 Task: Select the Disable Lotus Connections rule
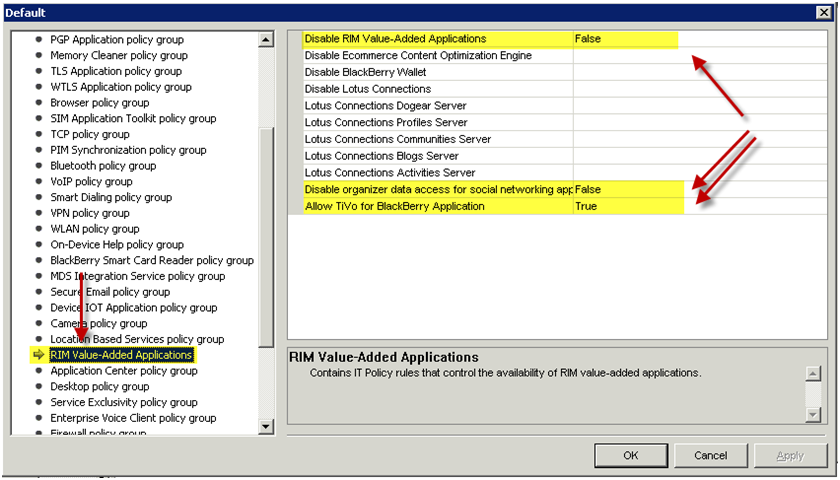(368, 89)
